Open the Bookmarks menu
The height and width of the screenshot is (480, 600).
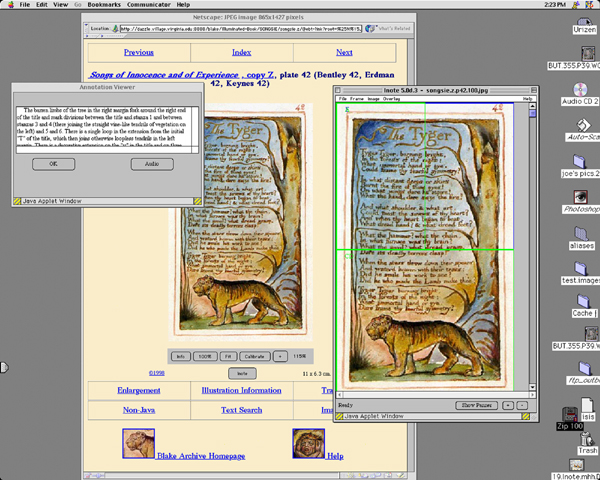(104, 5)
